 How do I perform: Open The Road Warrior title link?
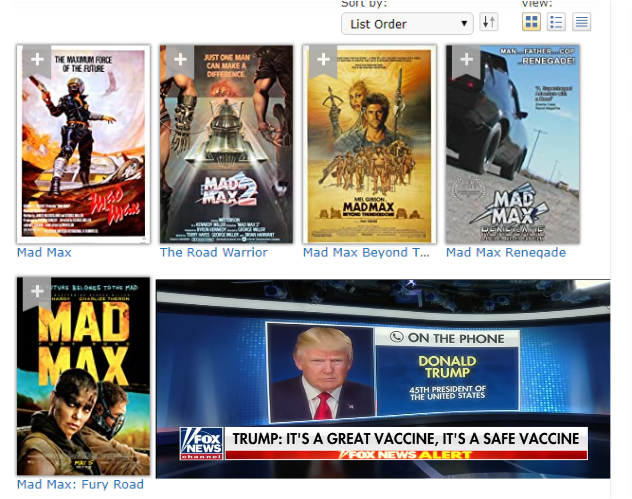[214, 252]
